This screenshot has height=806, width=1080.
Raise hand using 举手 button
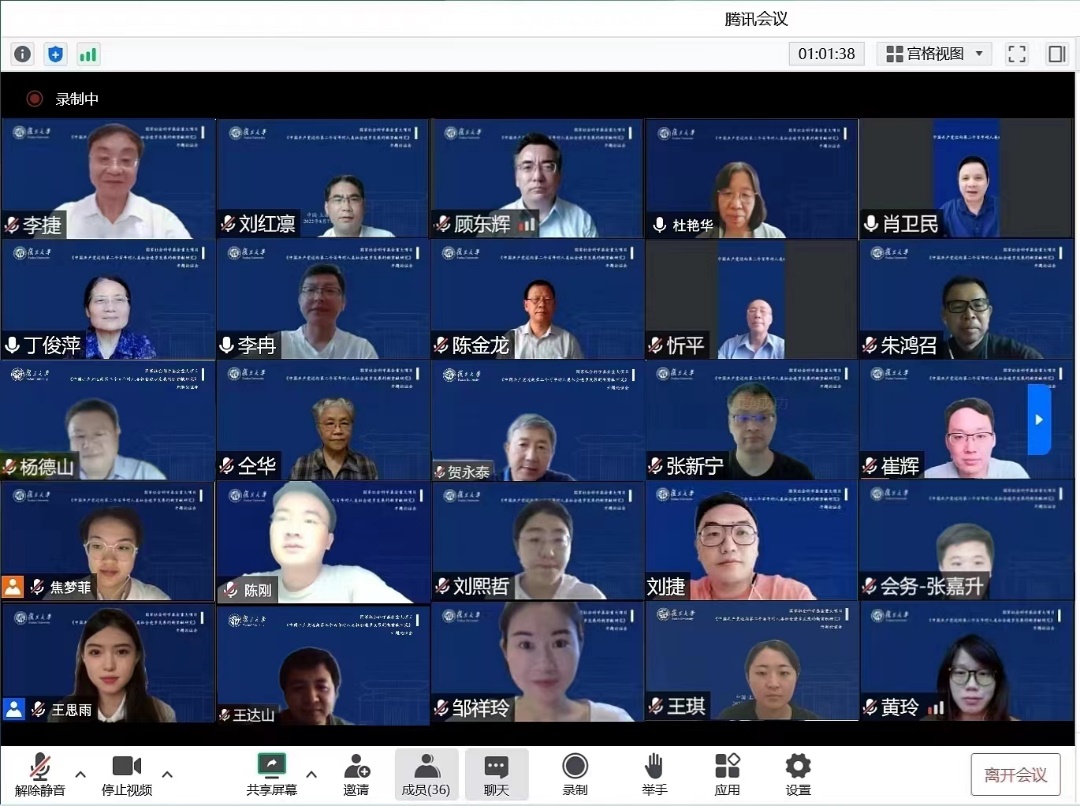point(654,774)
